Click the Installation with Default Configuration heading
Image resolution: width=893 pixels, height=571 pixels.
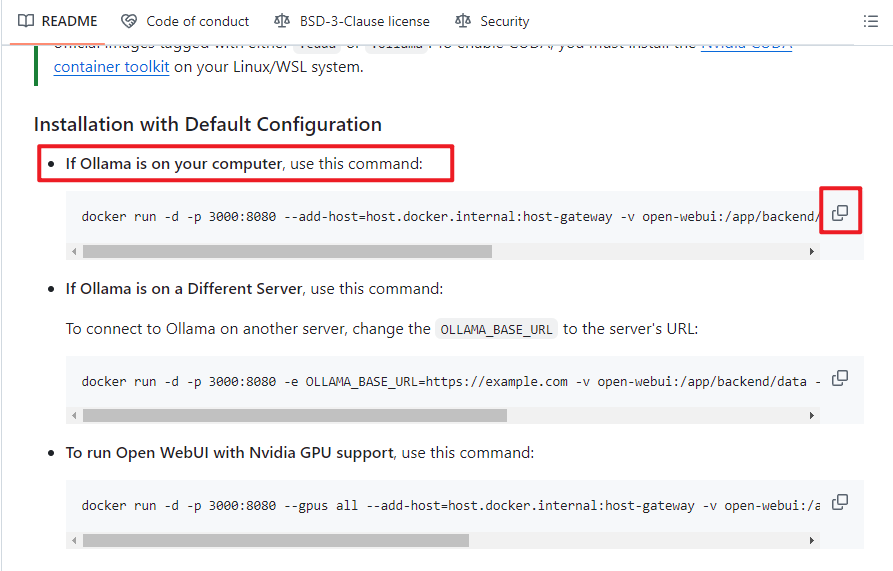pos(208,124)
